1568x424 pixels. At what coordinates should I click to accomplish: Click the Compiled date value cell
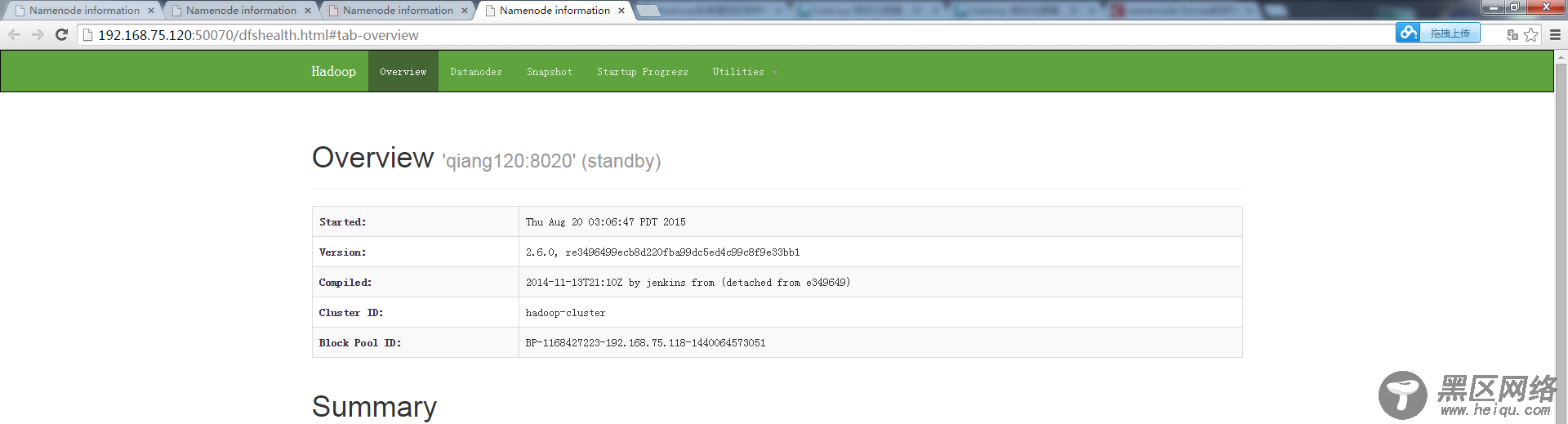pos(880,283)
